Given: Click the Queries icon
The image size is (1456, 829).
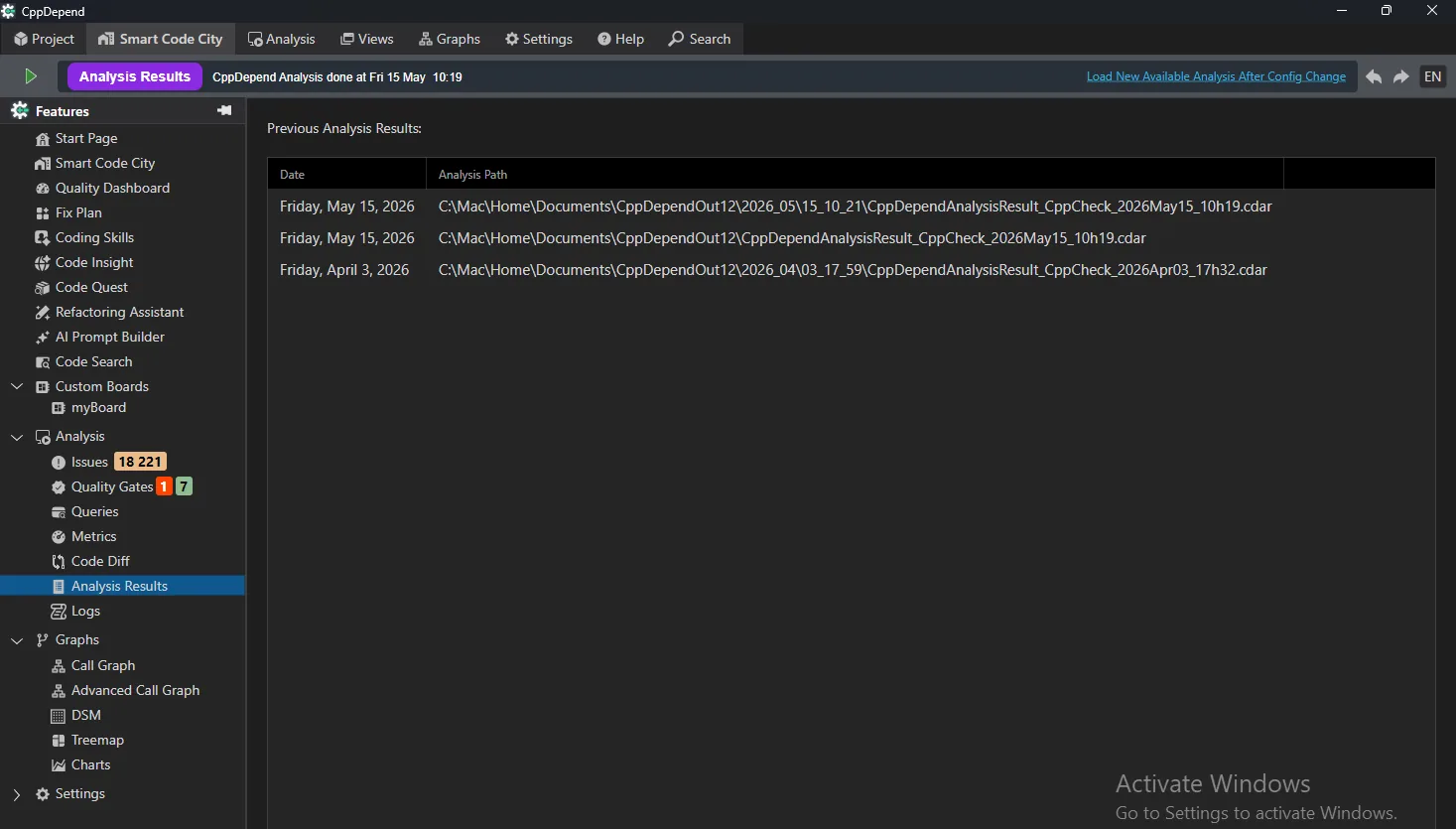Looking at the screenshot, I should 58,512.
